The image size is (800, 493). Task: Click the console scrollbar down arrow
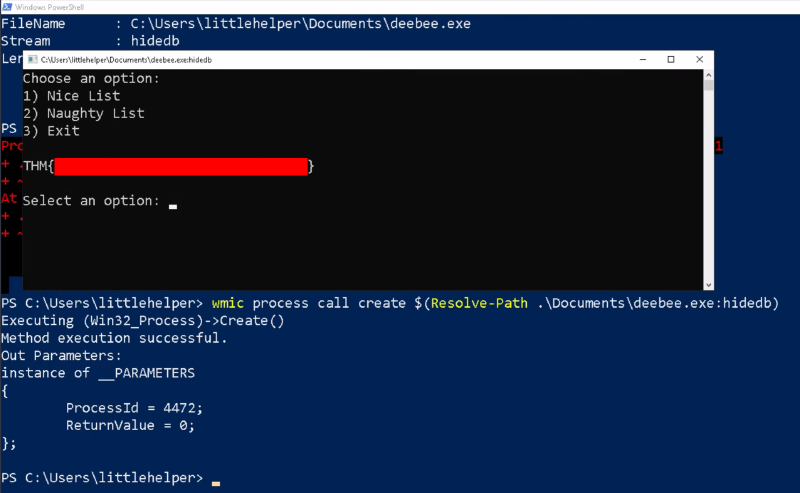[x=709, y=283]
